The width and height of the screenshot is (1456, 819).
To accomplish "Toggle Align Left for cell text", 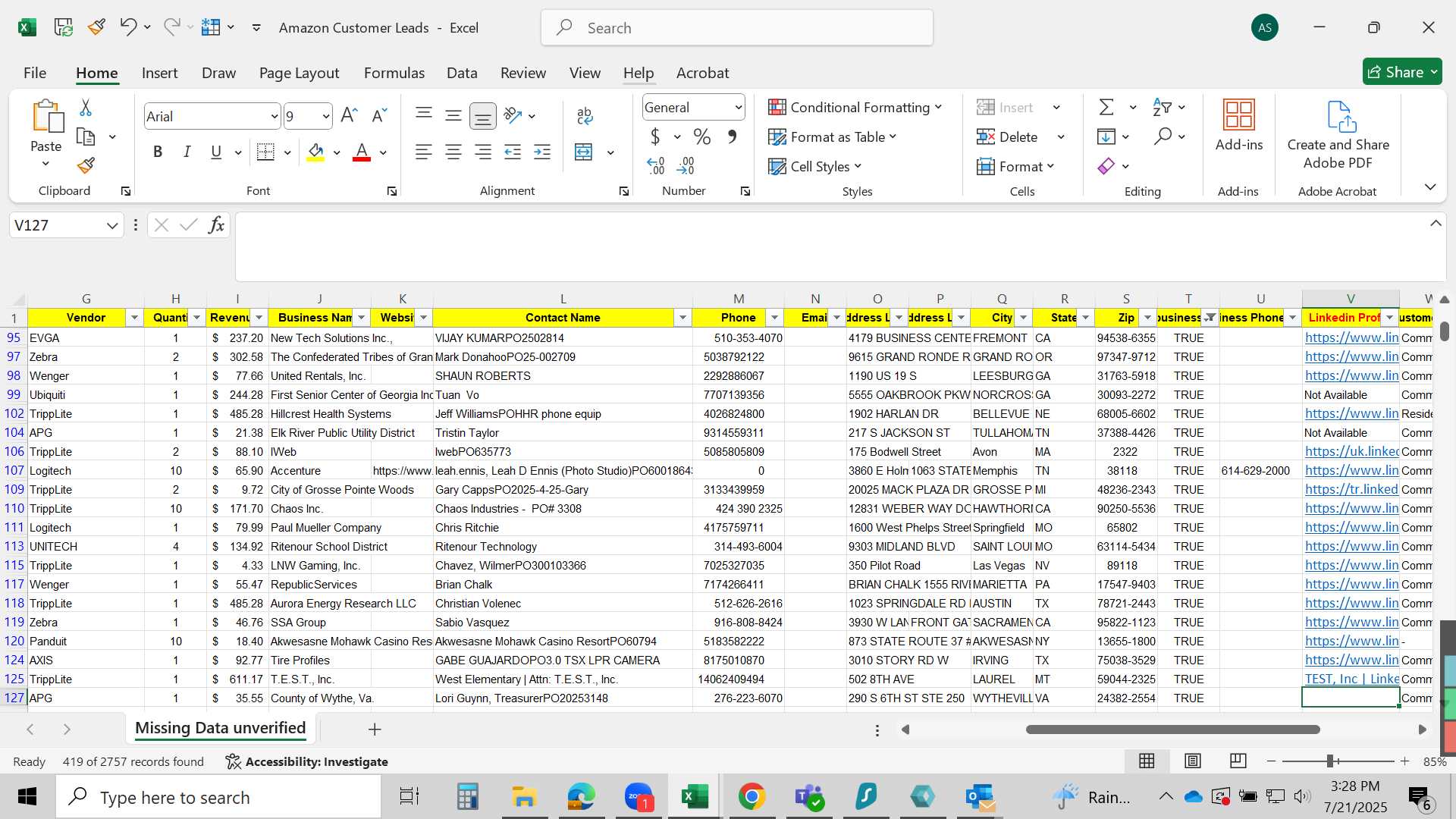I will click(424, 152).
